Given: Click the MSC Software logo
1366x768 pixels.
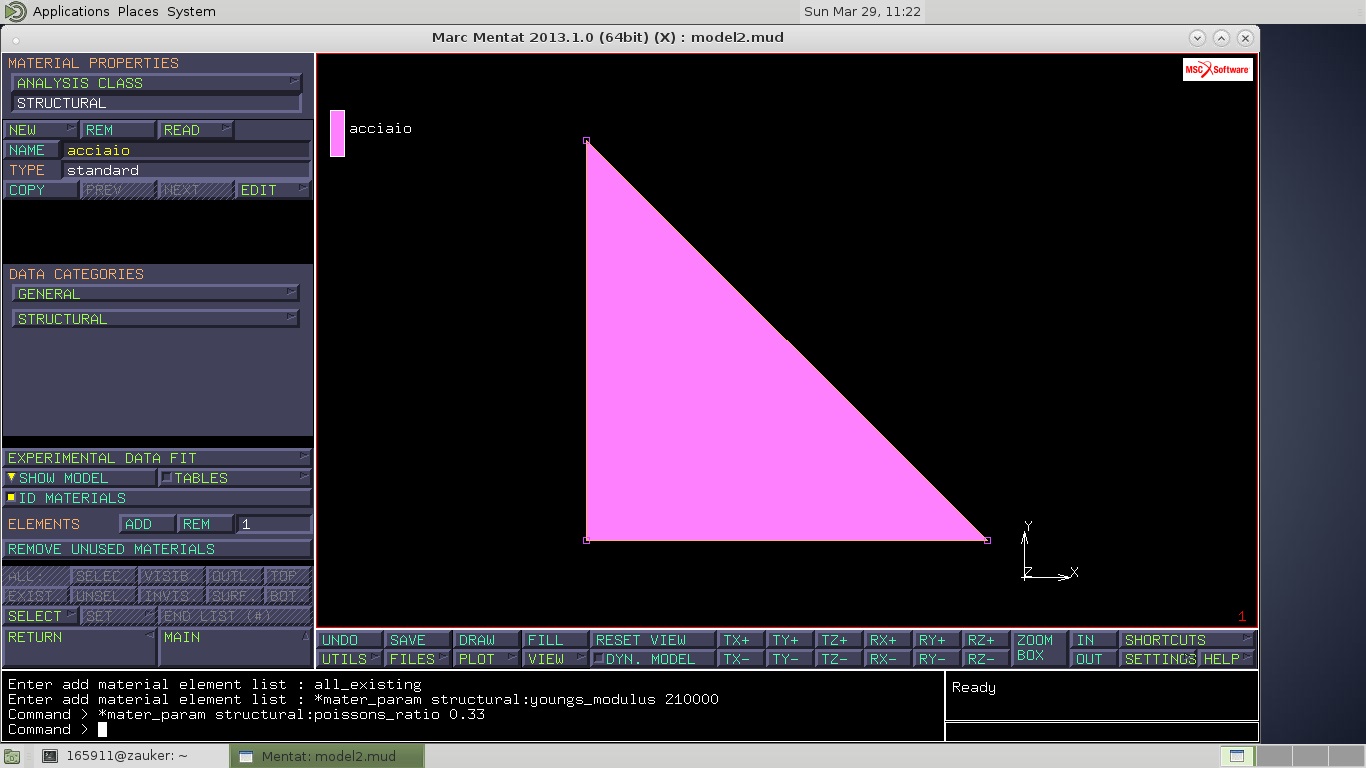Looking at the screenshot, I should click(x=1217, y=69).
